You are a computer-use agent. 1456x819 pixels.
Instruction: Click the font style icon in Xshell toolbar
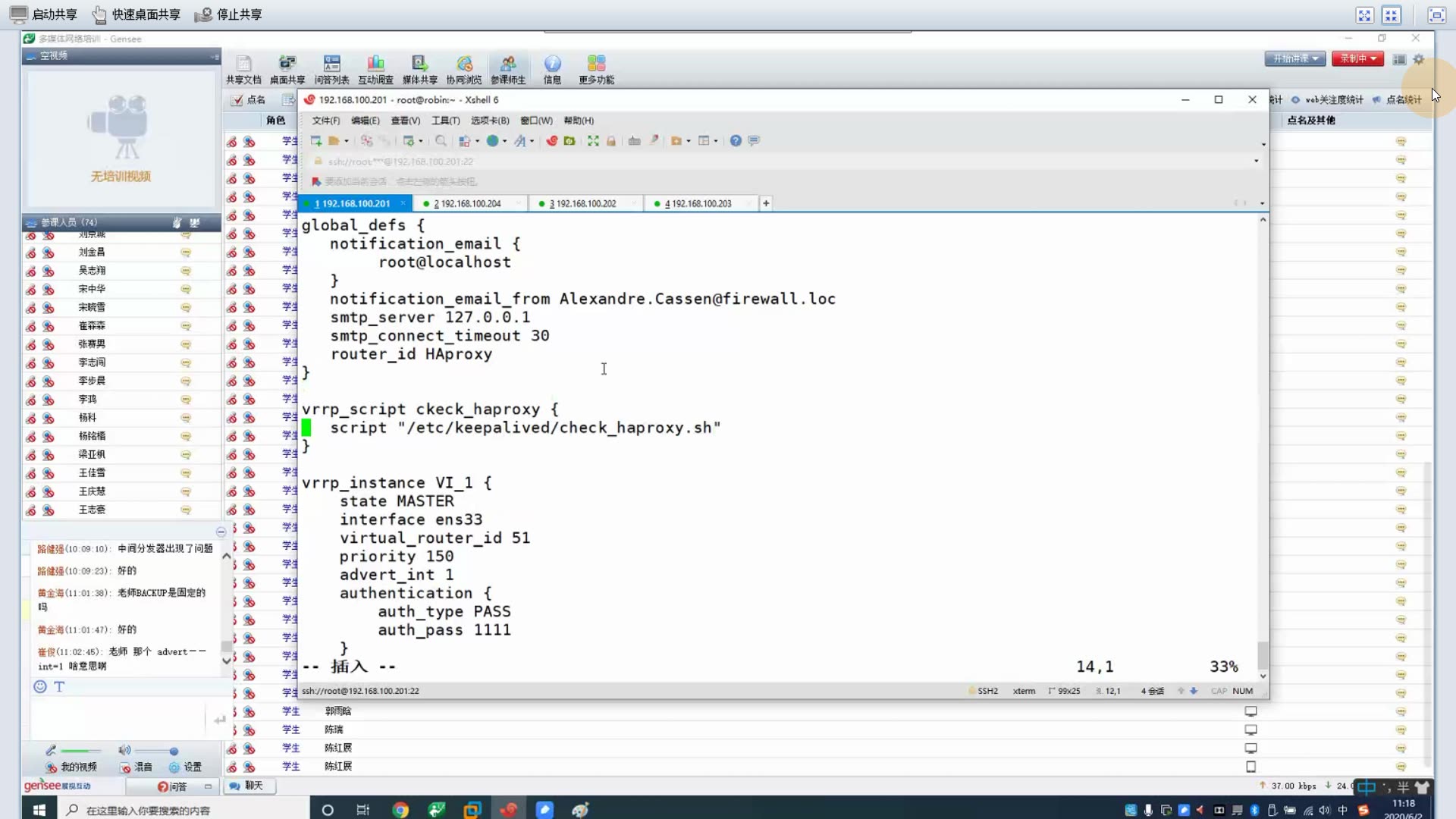pos(519,141)
